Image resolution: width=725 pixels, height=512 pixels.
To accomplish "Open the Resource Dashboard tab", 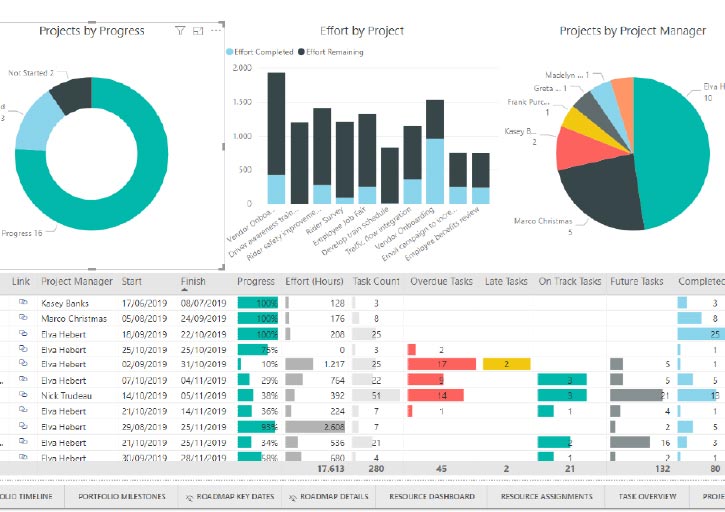I will point(430,496).
